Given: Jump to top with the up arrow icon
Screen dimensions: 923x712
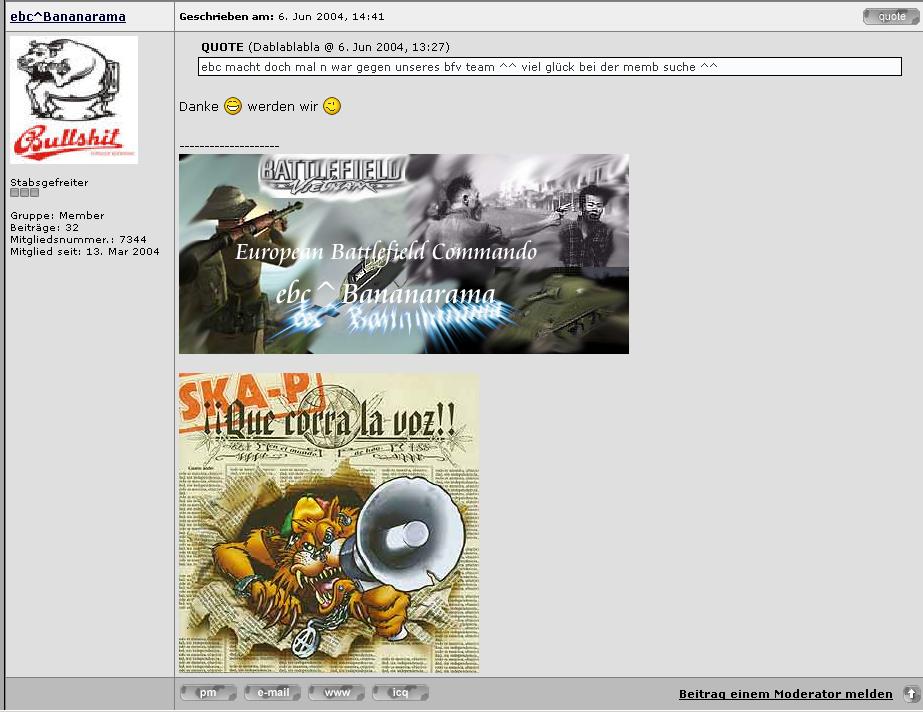Looking at the screenshot, I should click(911, 694).
